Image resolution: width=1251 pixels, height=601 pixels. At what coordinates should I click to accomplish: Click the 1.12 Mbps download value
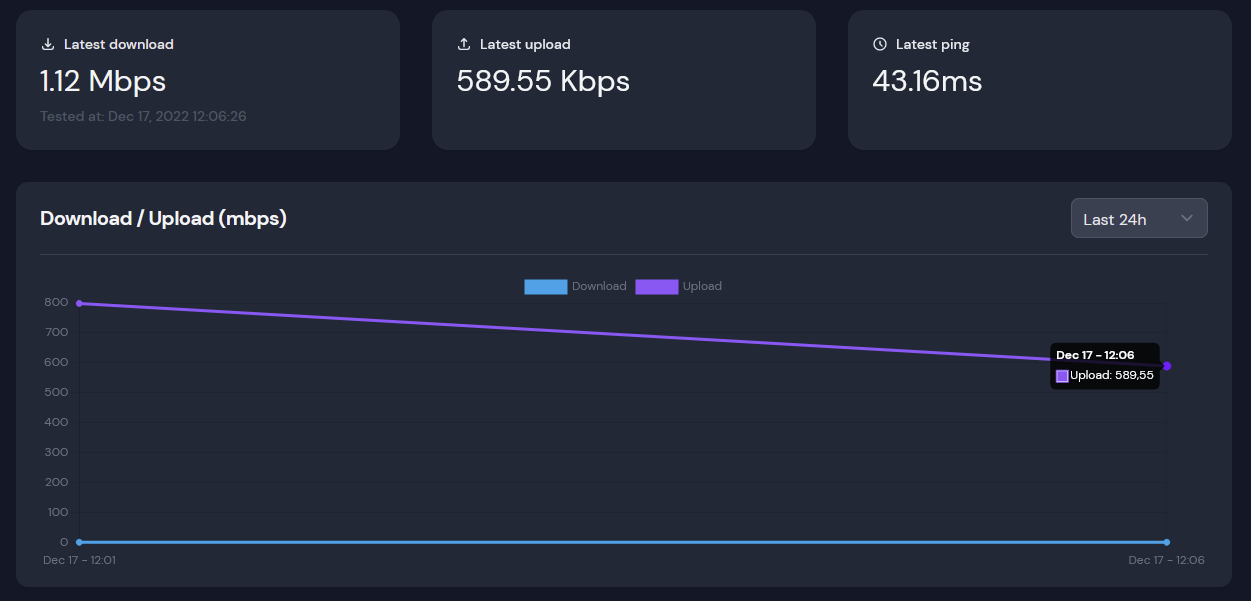coord(101,82)
